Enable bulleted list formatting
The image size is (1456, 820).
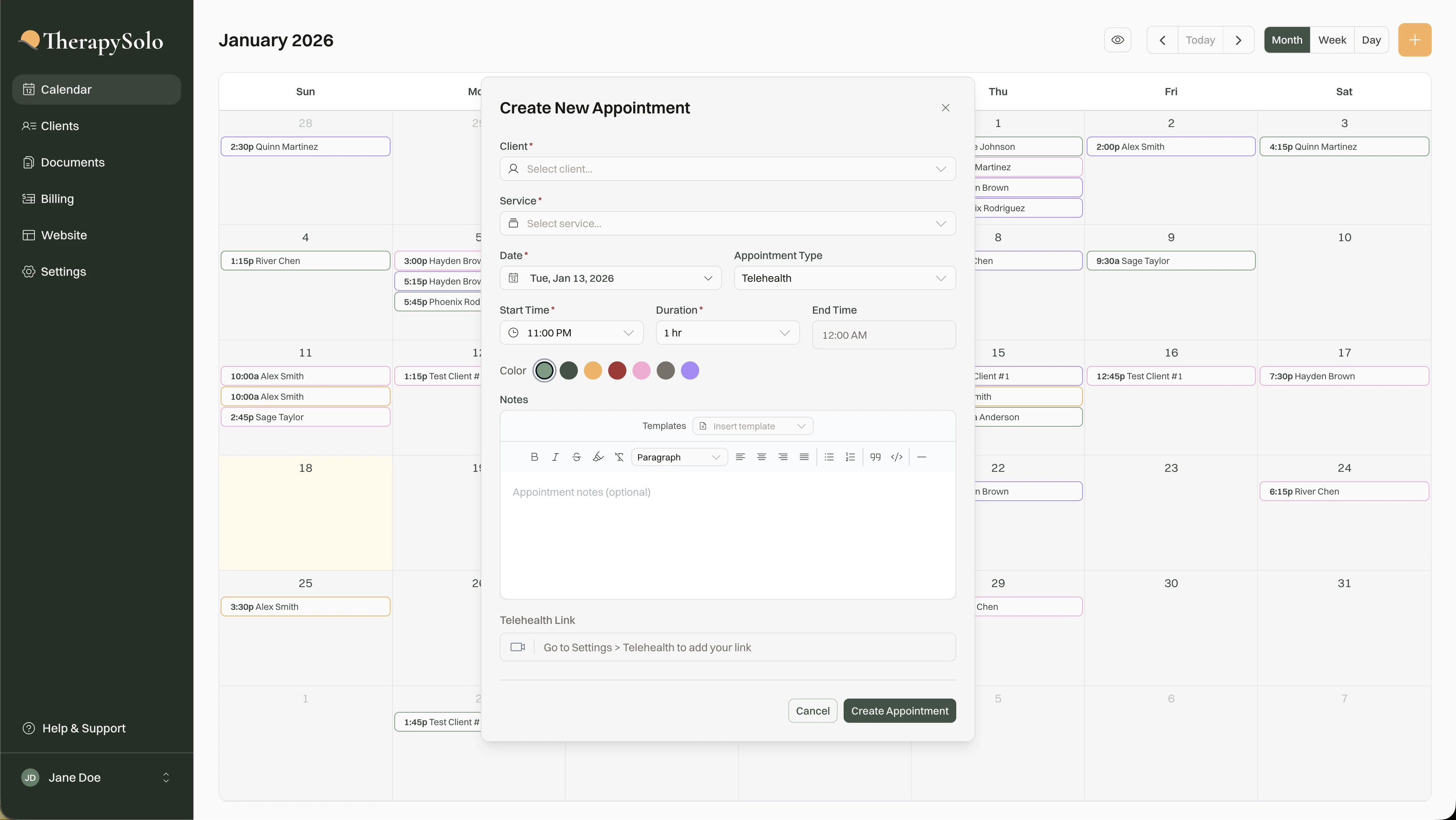828,457
